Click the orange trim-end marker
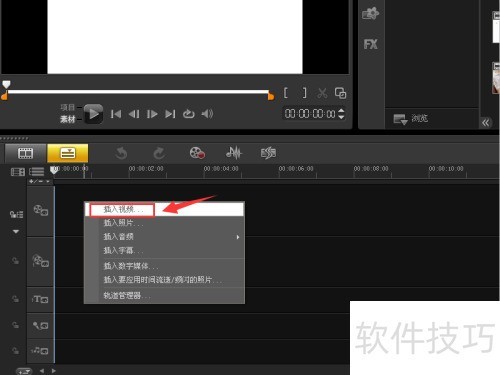The width and height of the screenshot is (500, 375). (x=271, y=96)
